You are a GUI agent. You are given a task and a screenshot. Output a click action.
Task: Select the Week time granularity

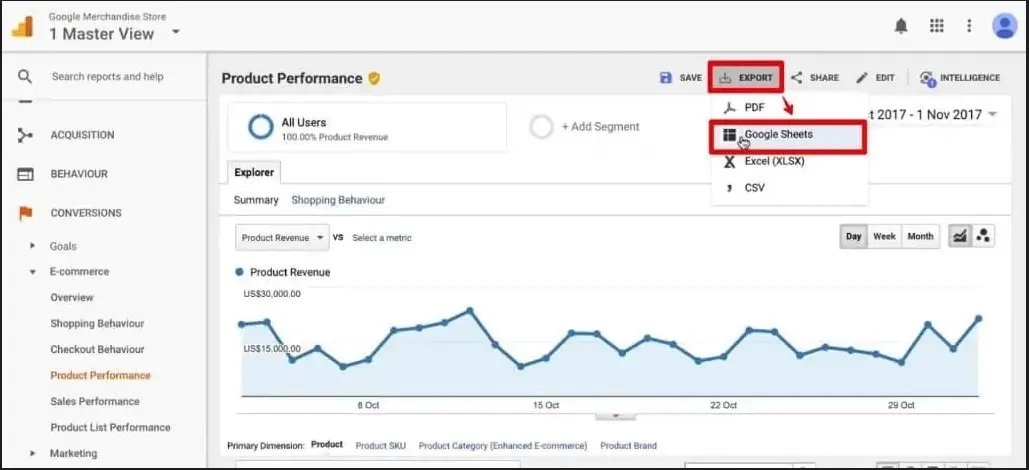click(884, 237)
